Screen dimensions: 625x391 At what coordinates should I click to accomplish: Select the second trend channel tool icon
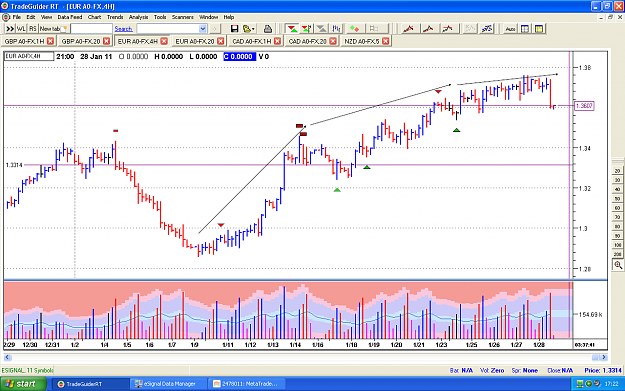pos(428,29)
